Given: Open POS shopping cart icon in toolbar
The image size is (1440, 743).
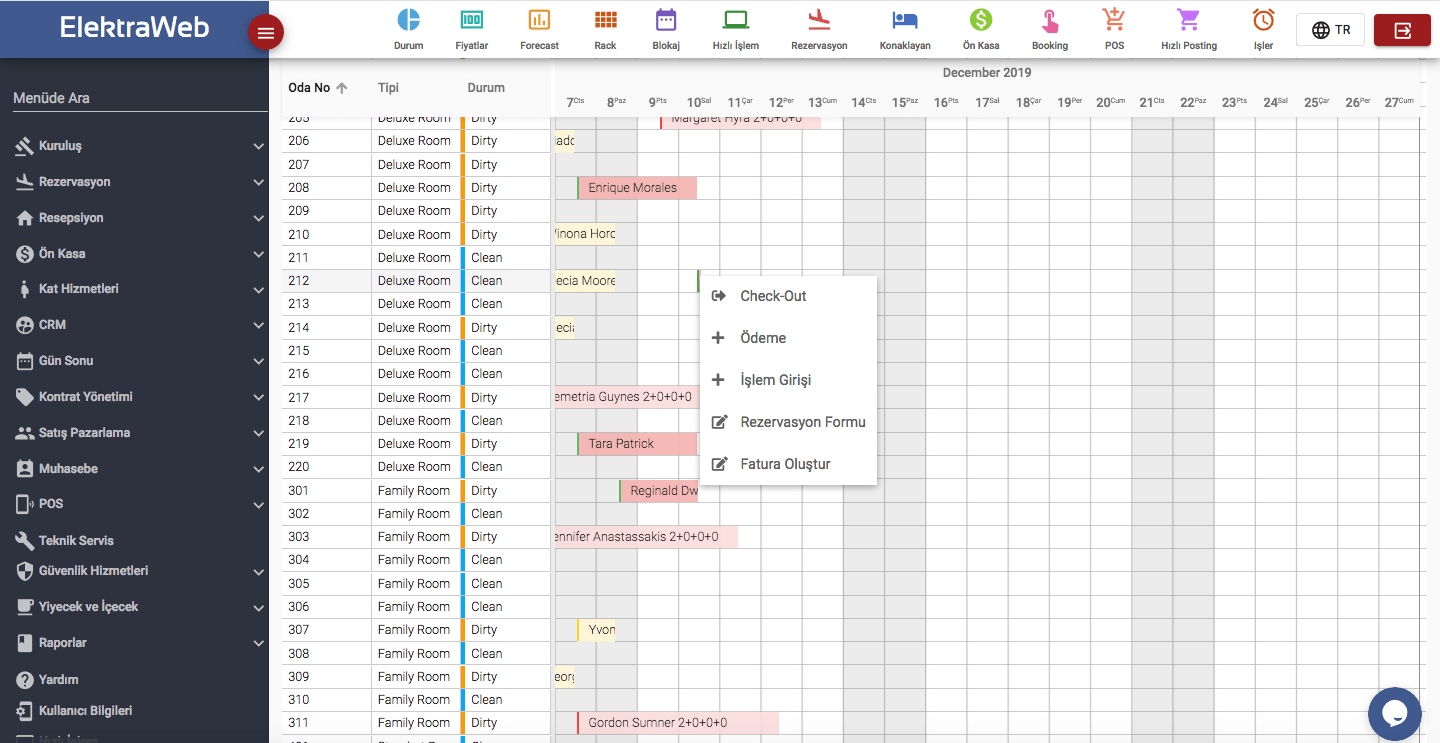Looking at the screenshot, I should (x=1114, y=19).
